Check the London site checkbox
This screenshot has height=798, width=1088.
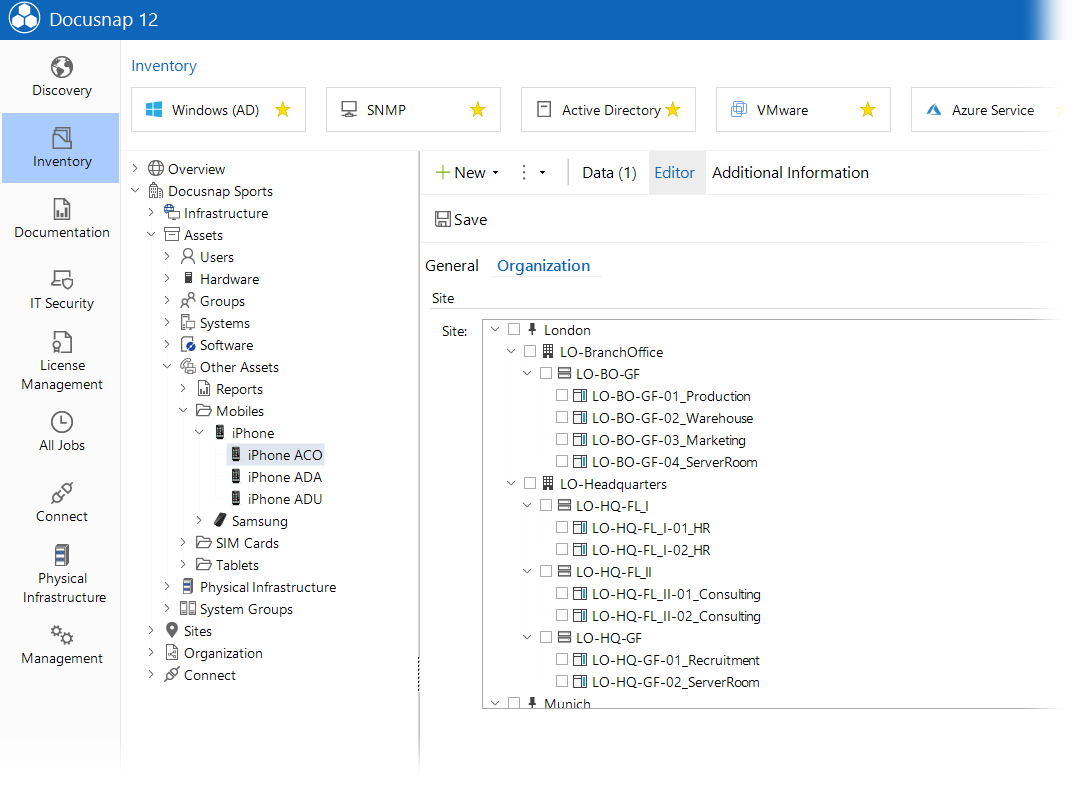point(514,329)
